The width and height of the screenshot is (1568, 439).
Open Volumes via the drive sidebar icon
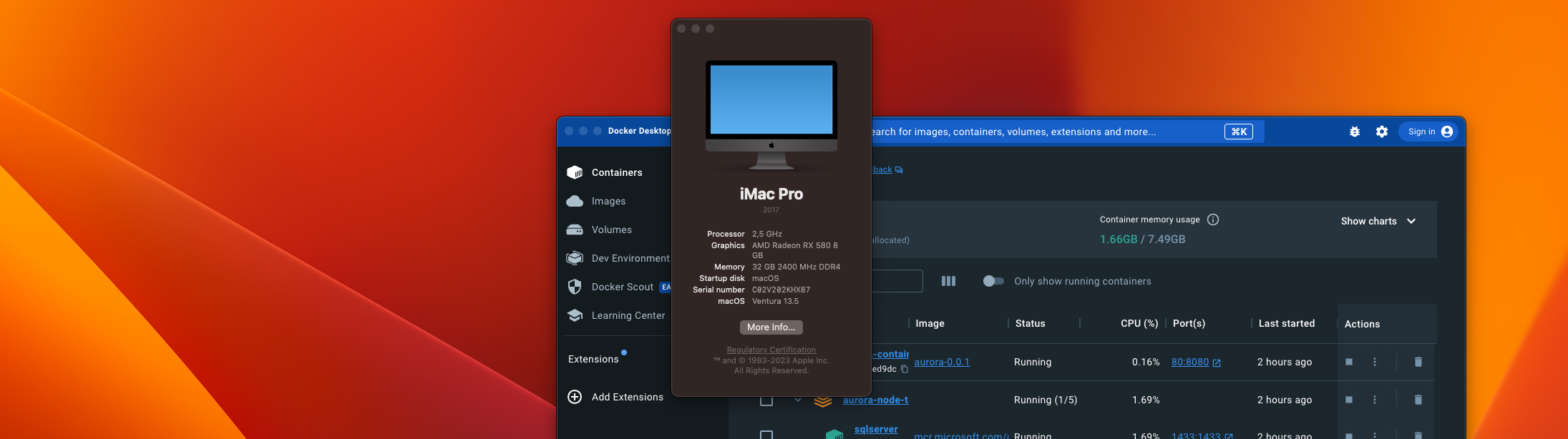[575, 230]
